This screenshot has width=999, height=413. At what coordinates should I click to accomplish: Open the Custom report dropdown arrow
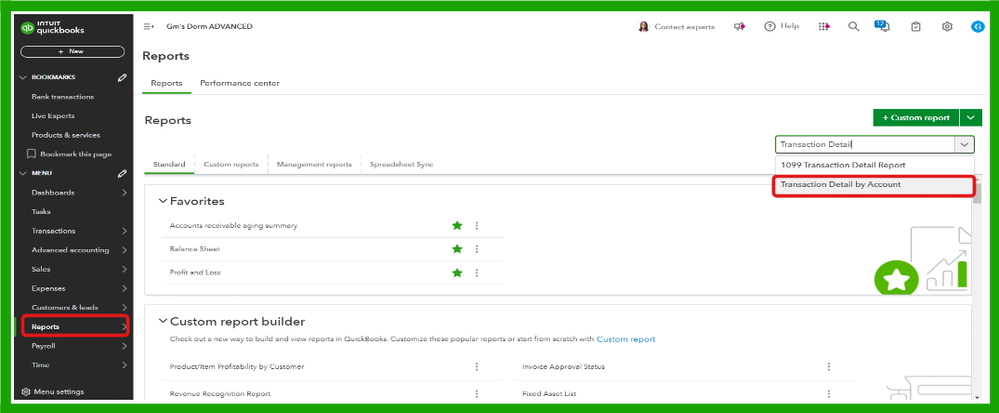968,118
